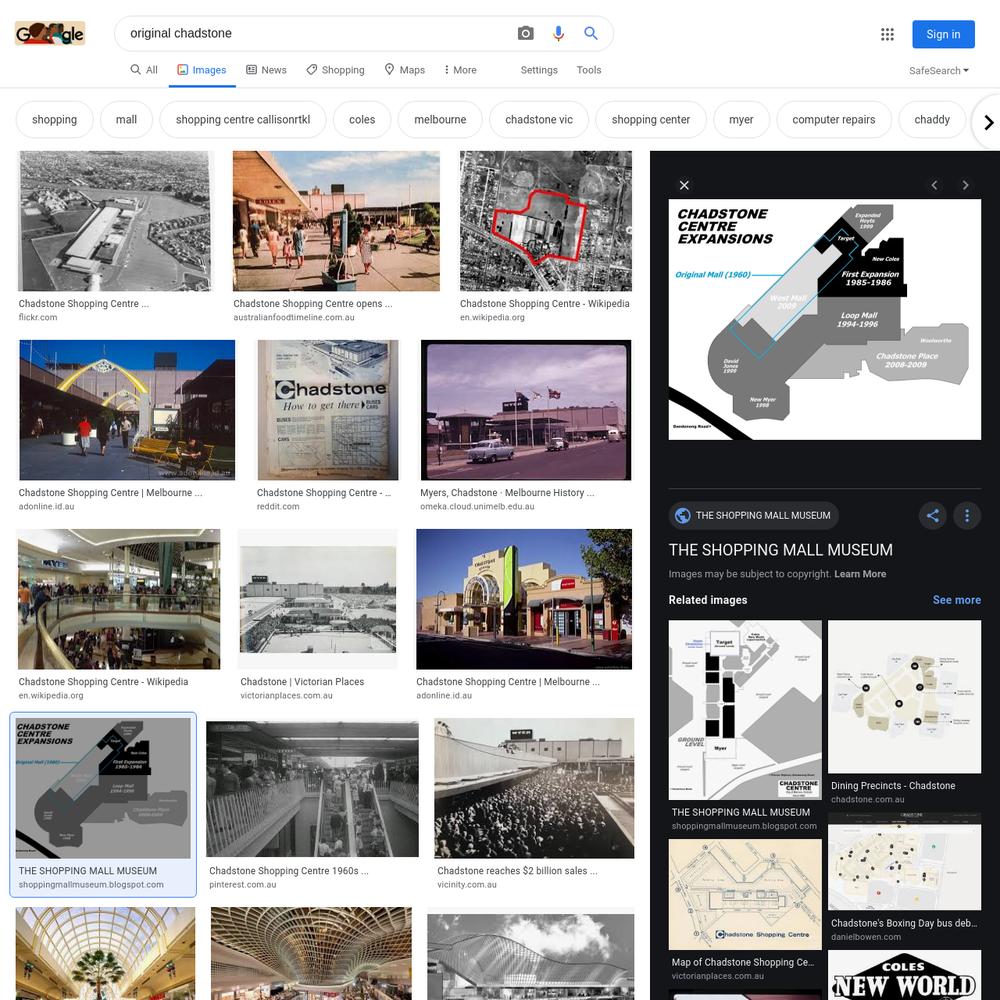
Task: Open related ground level floor plan image
Action: point(745,710)
